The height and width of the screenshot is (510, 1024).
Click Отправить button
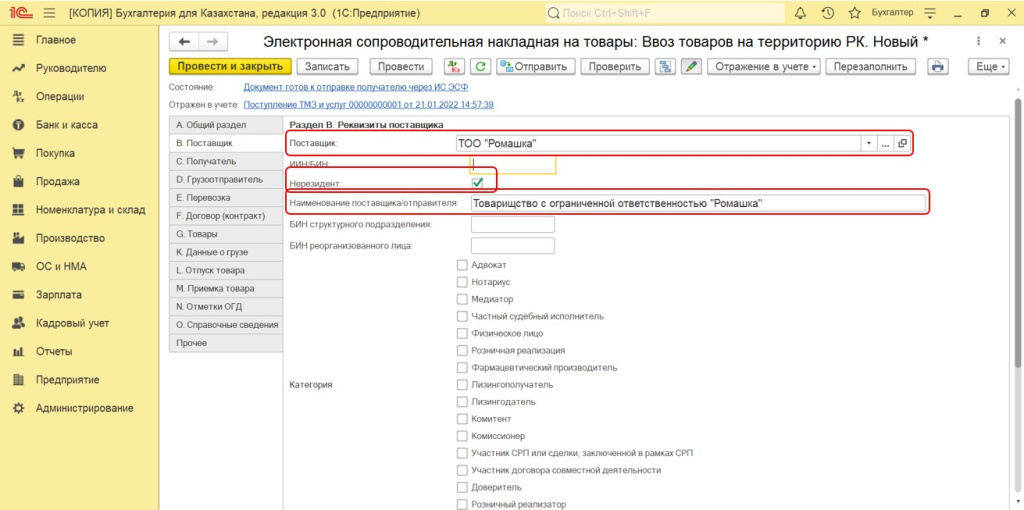point(536,67)
